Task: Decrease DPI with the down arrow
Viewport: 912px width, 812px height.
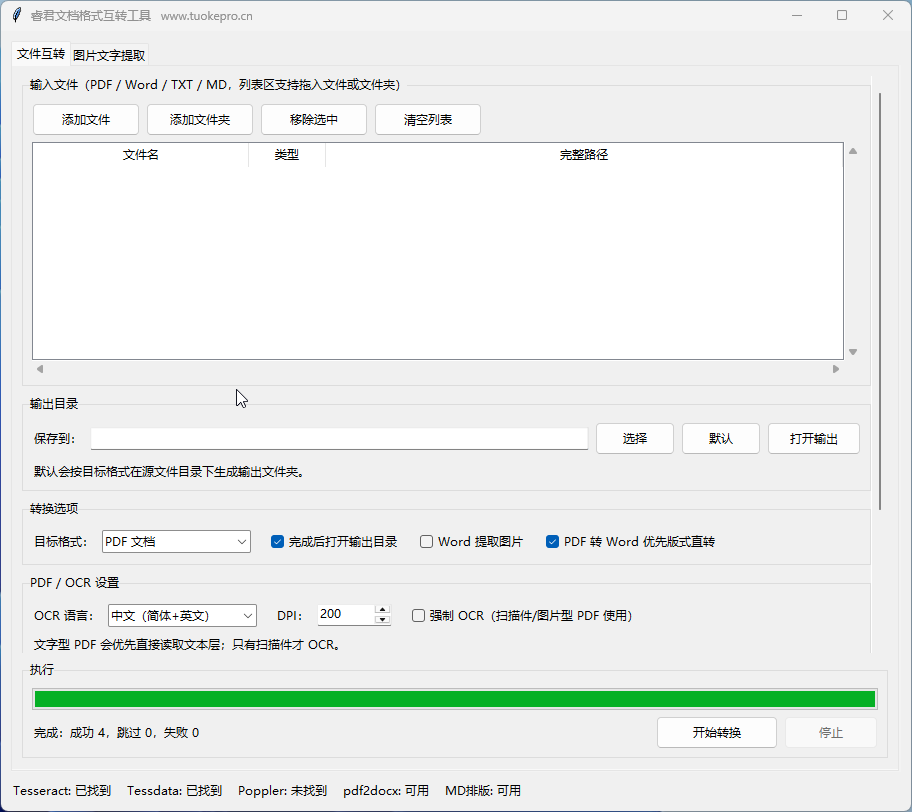Action: point(382,620)
